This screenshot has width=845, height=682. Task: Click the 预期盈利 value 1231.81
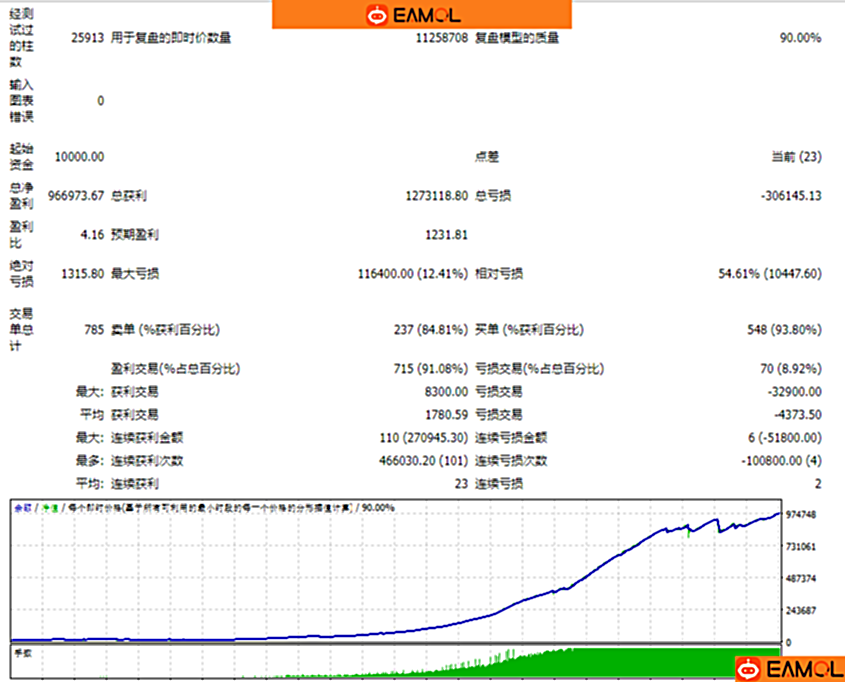click(x=446, y=234)
